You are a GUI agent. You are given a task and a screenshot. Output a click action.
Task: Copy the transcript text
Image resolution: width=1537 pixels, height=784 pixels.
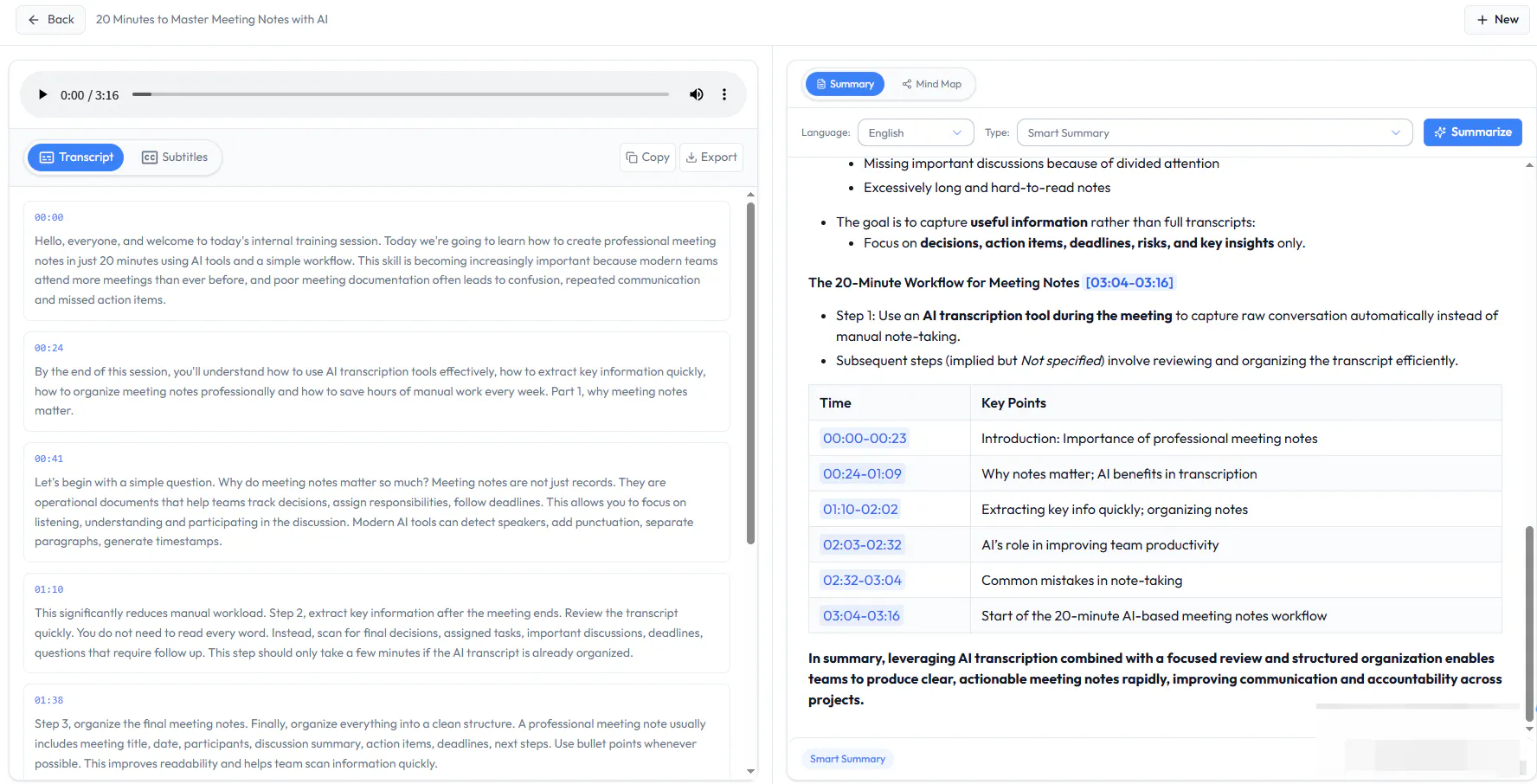[x=647, y=157]
